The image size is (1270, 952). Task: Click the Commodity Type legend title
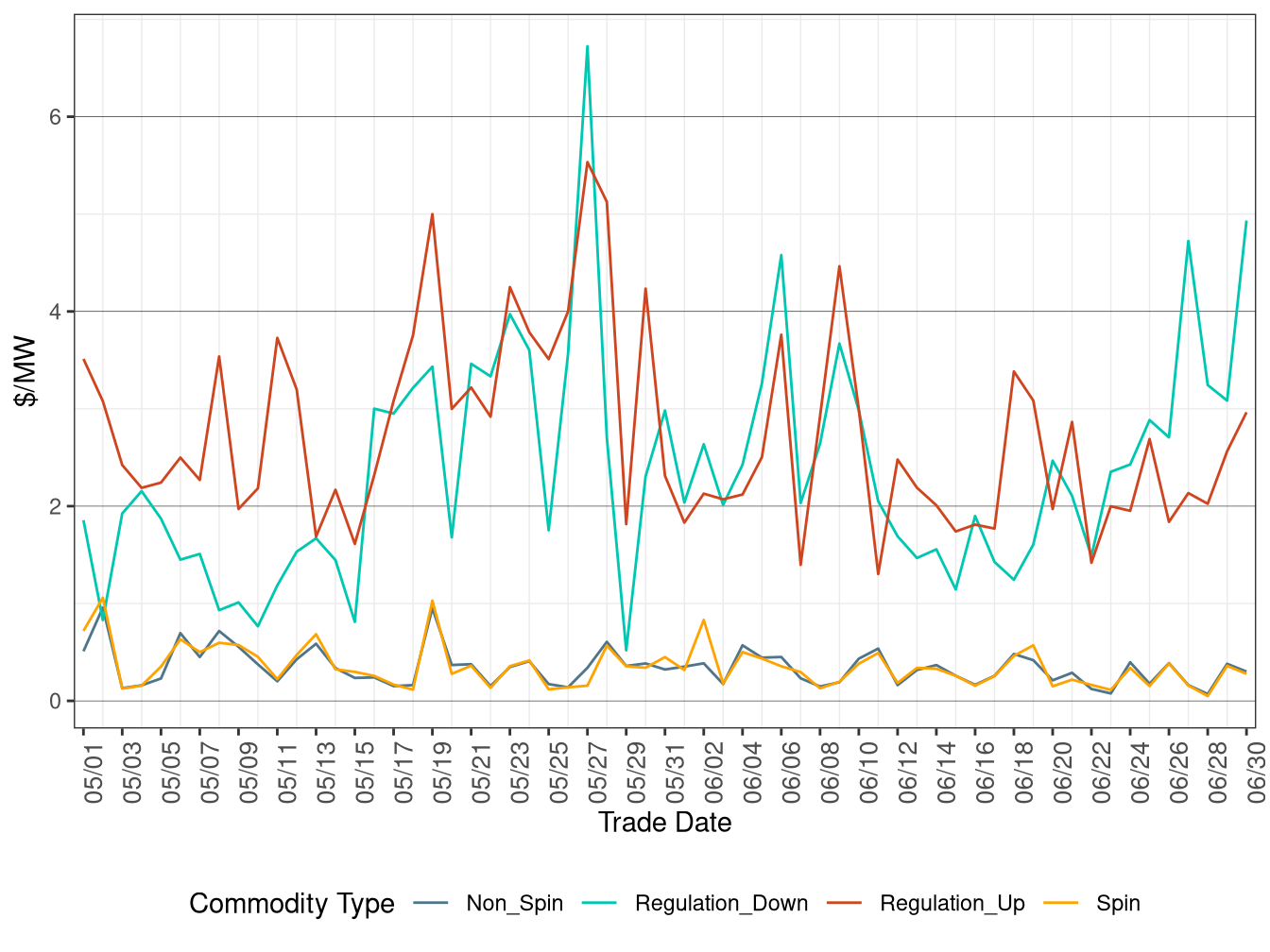pyautogui.click(x=292, y=904)
